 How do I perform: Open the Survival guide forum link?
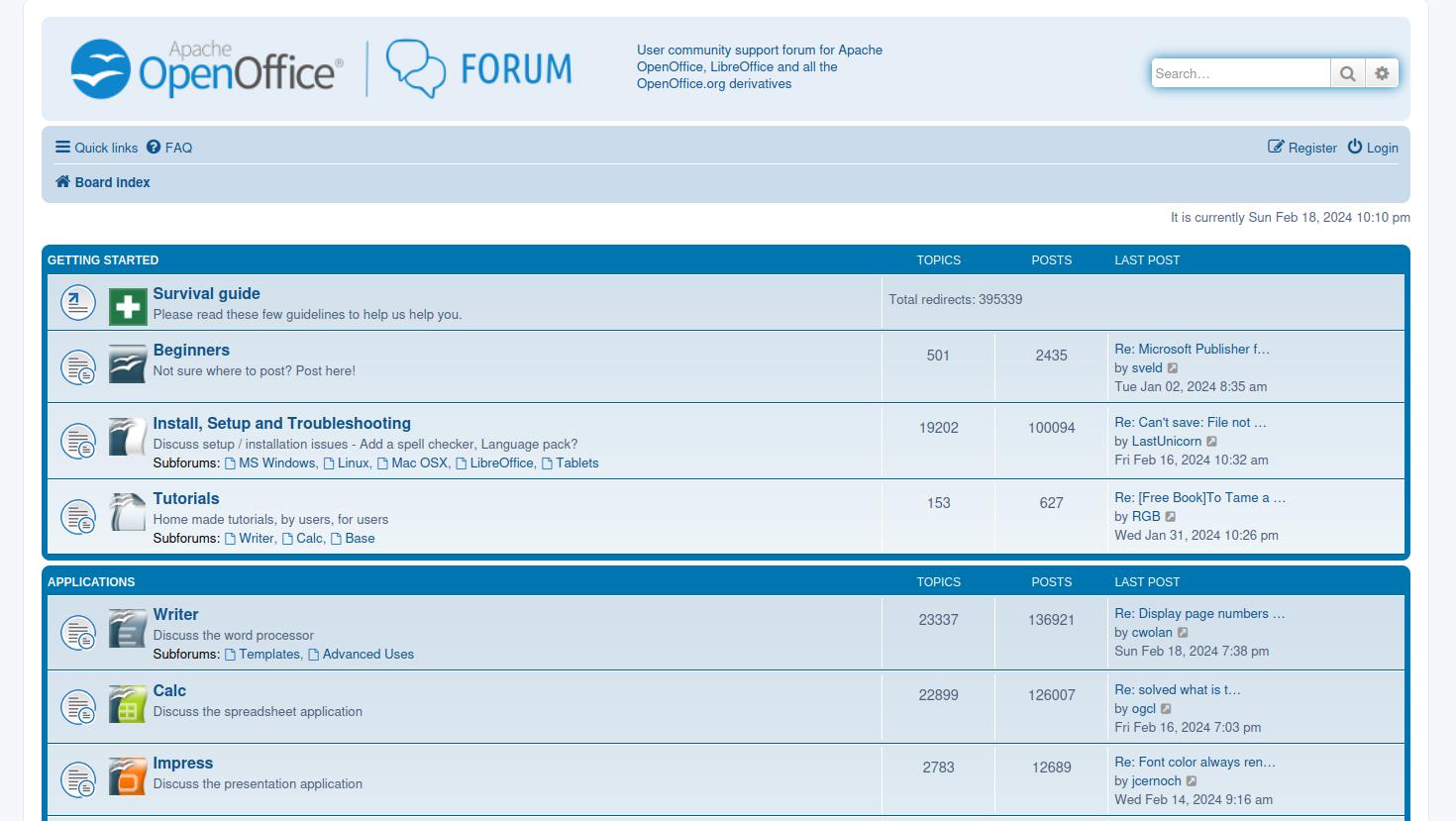pos(206,293)
